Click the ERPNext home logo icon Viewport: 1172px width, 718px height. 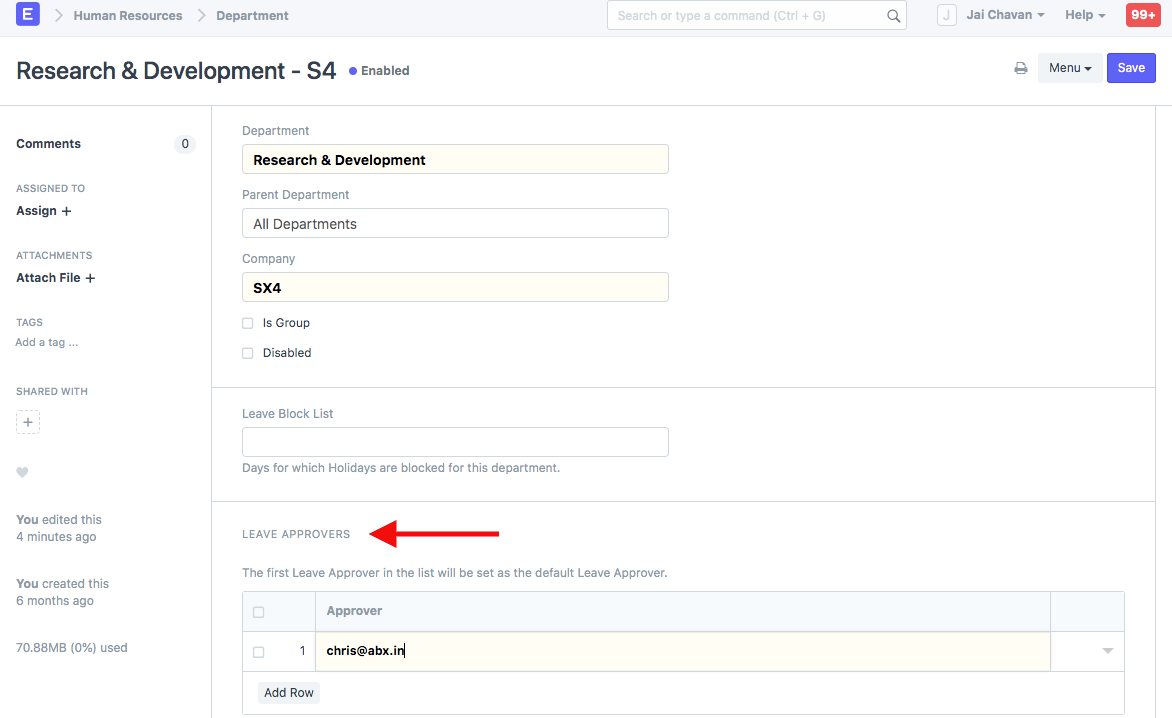pos(28,15)
